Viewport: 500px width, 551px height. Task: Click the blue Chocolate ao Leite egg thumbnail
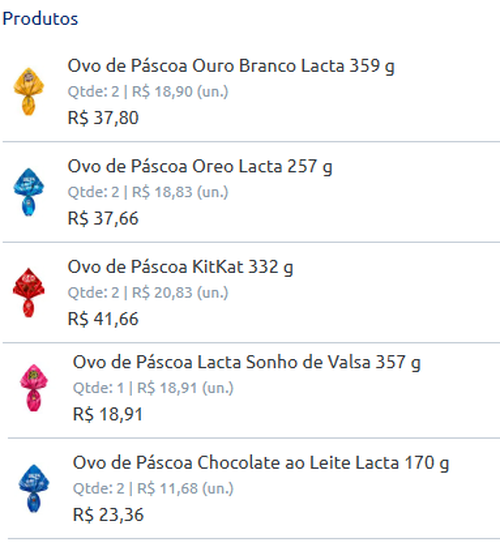point(34,488)
